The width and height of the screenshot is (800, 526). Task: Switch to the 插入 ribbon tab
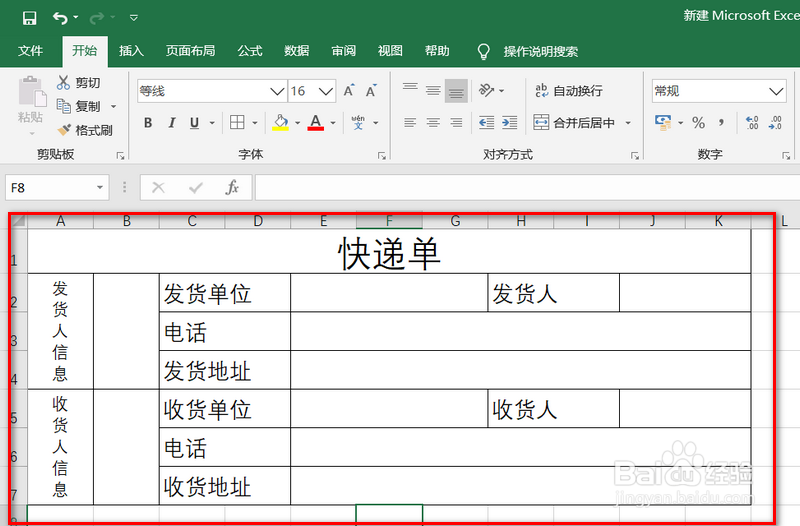[131, 51]
